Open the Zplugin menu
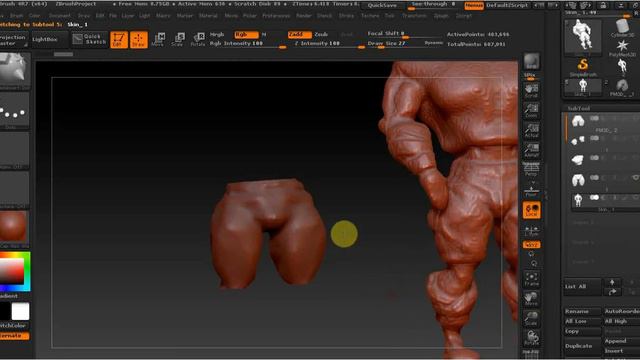This screenshot has height=360, width=640. pyautogui.click(x=441, y=16)
